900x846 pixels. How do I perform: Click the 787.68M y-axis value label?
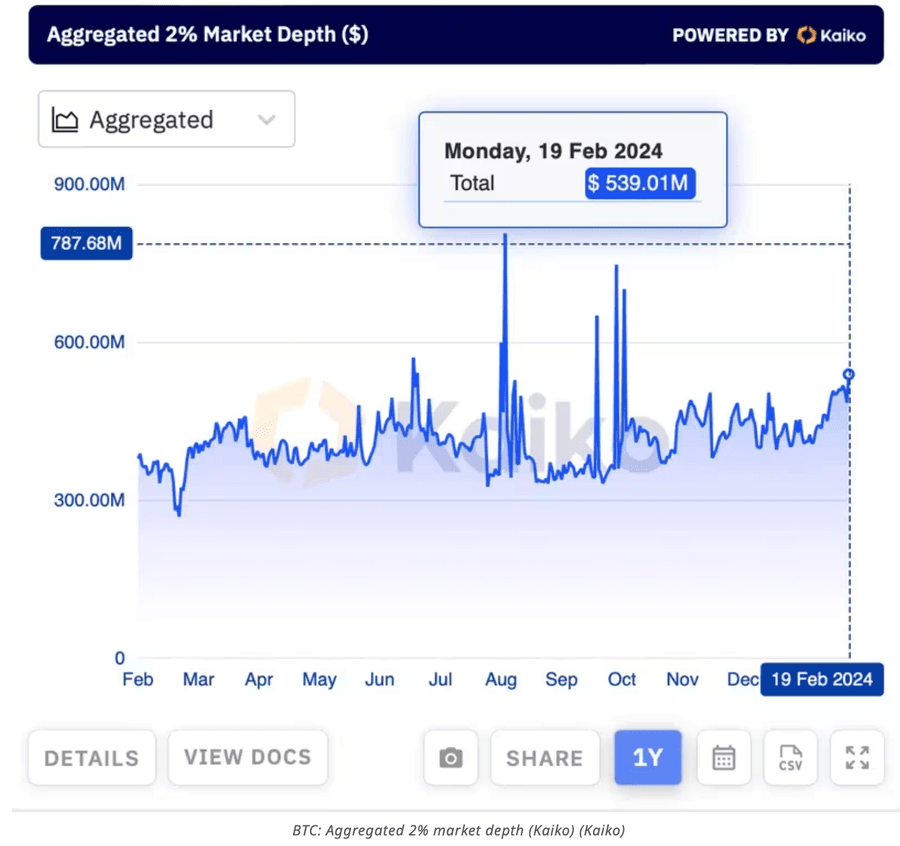86,244
